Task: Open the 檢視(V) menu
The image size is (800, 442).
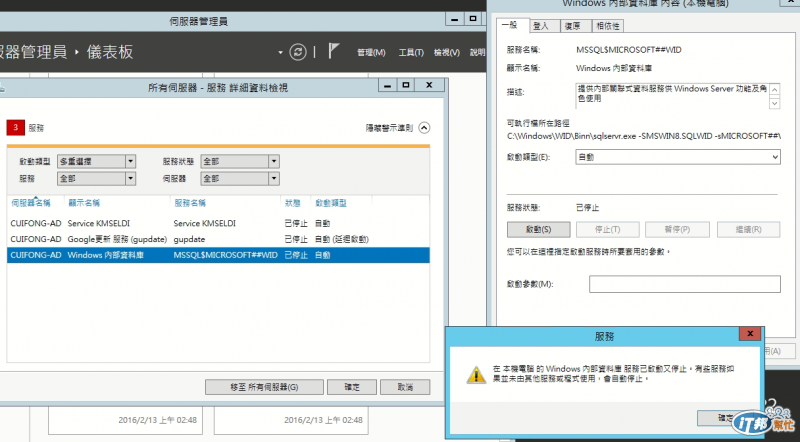Action: coord(446,53)
